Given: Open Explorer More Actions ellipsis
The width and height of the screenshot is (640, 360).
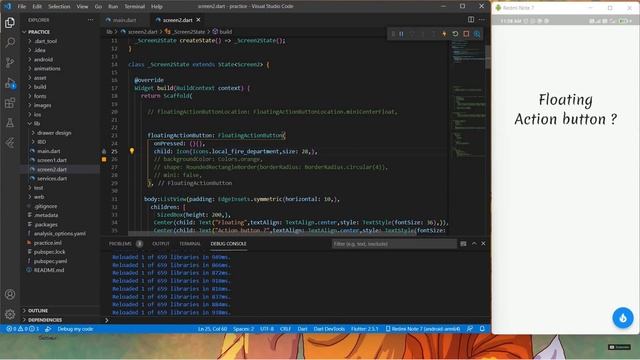Looking at the screenshot, I should (x=90, y=20).
